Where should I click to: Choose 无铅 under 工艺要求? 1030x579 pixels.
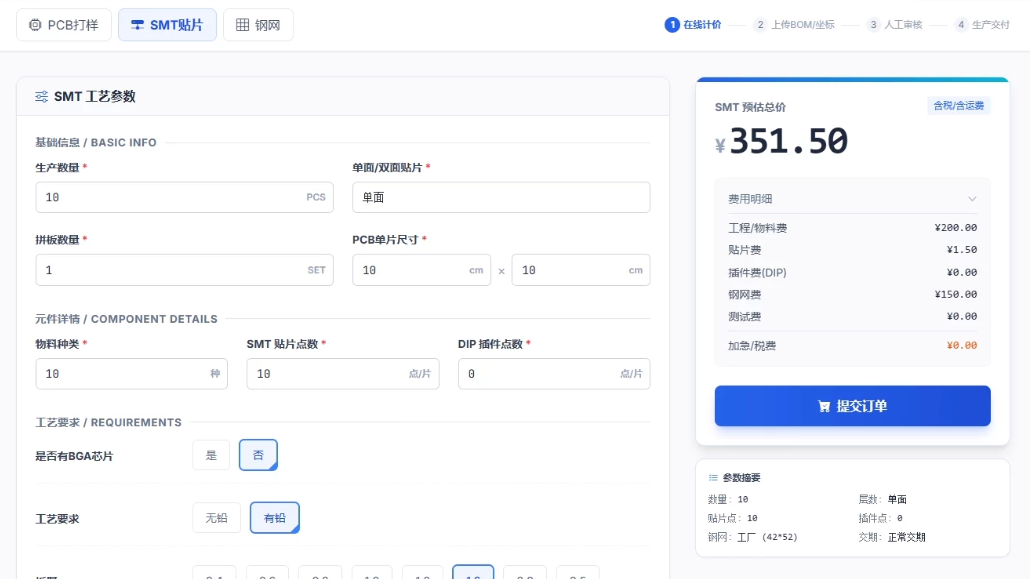(x=216, y=517)
